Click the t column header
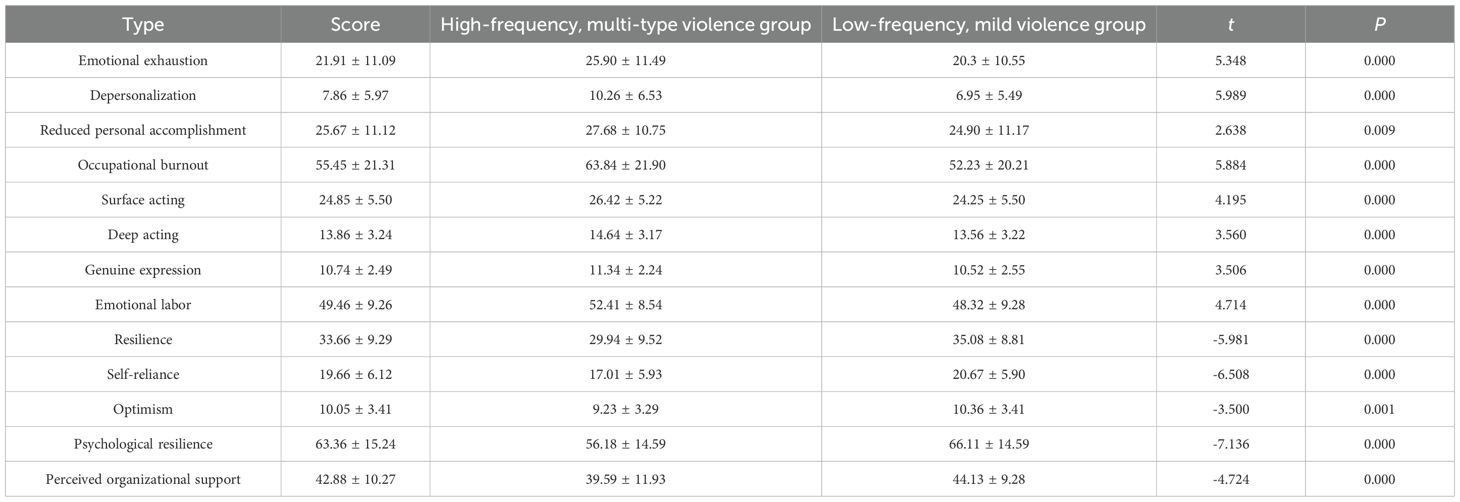The width and height of the screenshot is (1460, 502). (x=1229, y=24)
